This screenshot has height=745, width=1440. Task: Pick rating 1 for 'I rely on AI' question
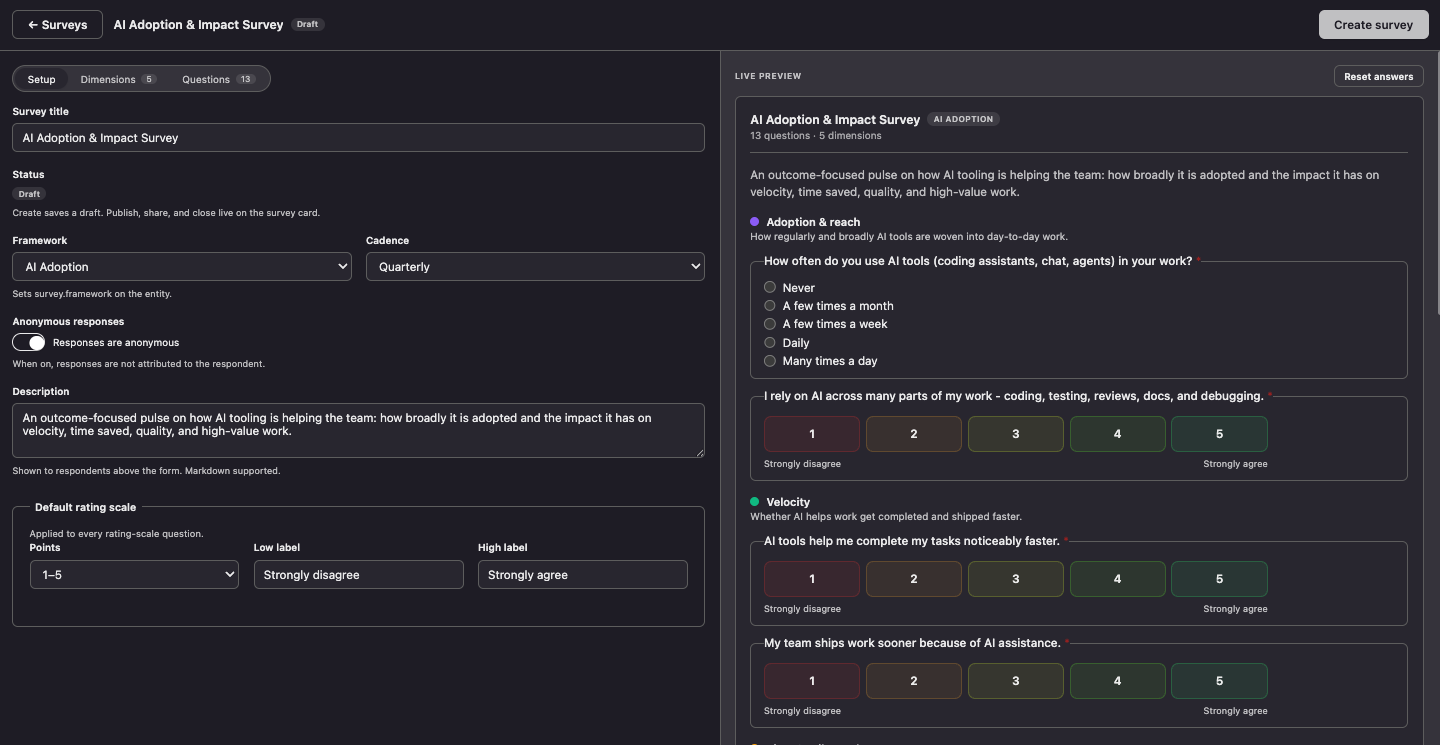click(812, 434)
